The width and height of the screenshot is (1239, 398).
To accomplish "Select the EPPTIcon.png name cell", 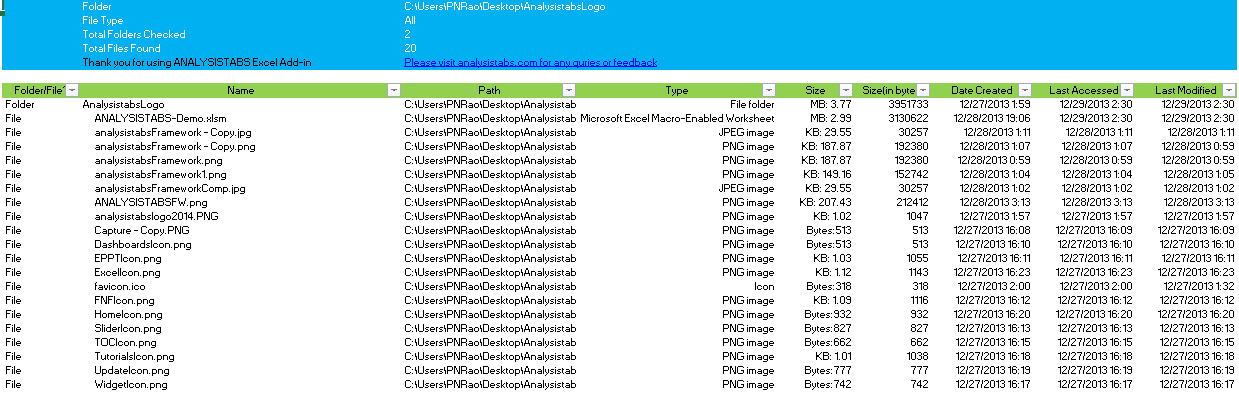I will [127, 258].
